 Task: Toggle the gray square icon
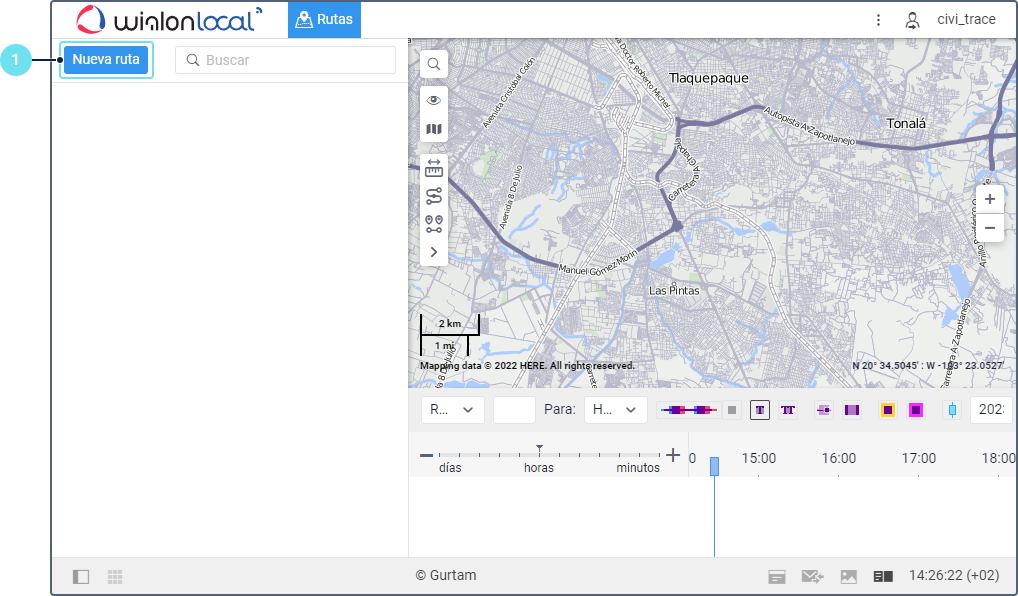click(732, 410)
